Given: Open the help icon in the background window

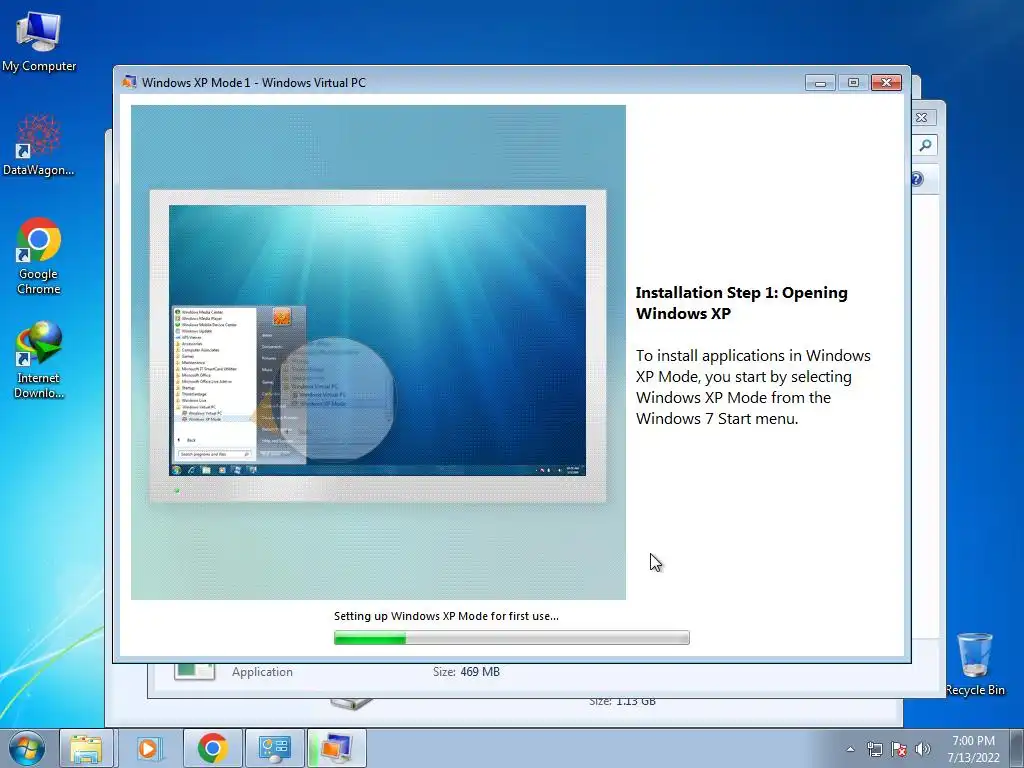Looking at the screenshot, I should (x=917, y=179).
